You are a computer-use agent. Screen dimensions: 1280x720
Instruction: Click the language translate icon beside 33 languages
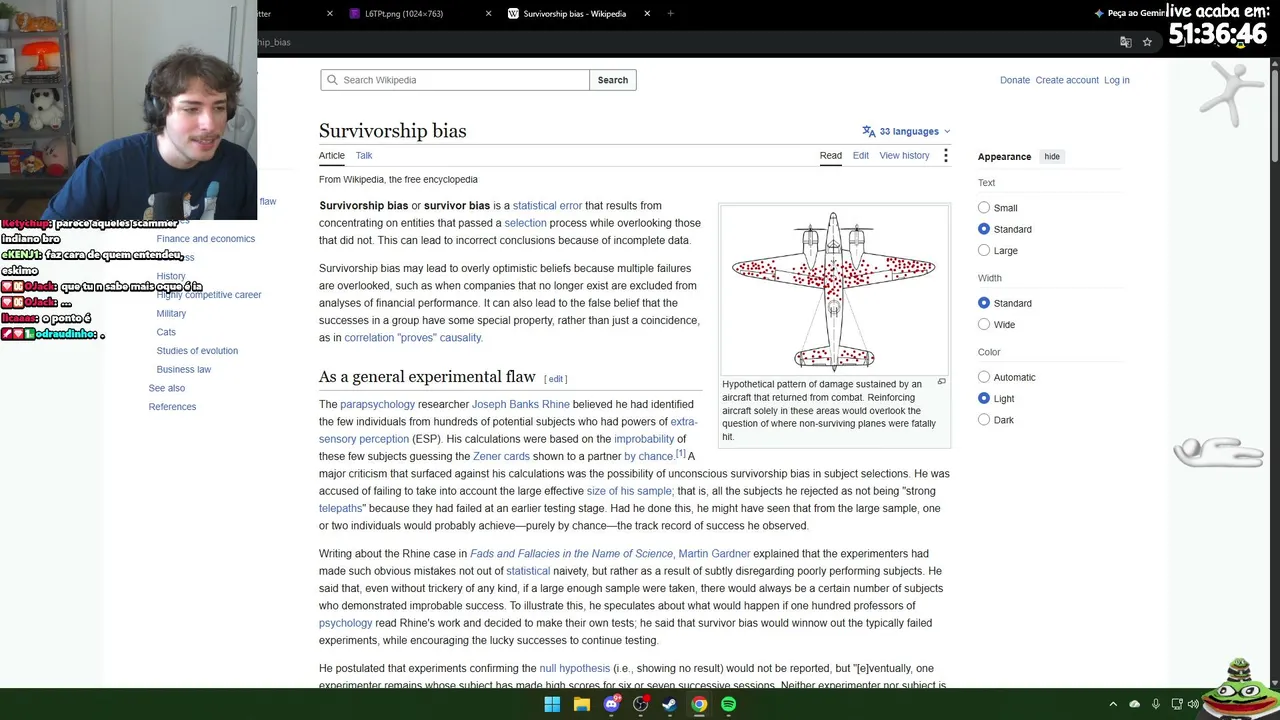(x=869, y=131)
